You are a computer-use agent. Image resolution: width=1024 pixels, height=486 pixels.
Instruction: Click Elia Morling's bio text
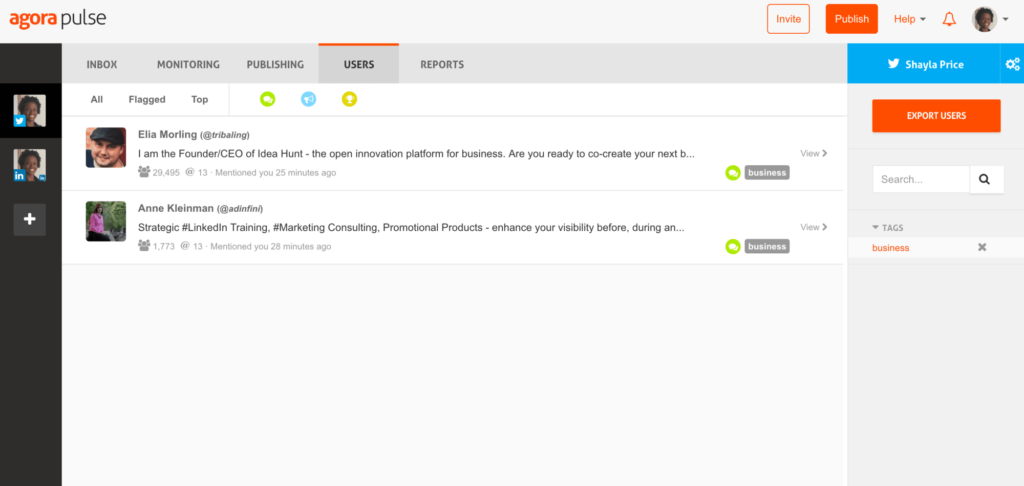pos(416,154)
